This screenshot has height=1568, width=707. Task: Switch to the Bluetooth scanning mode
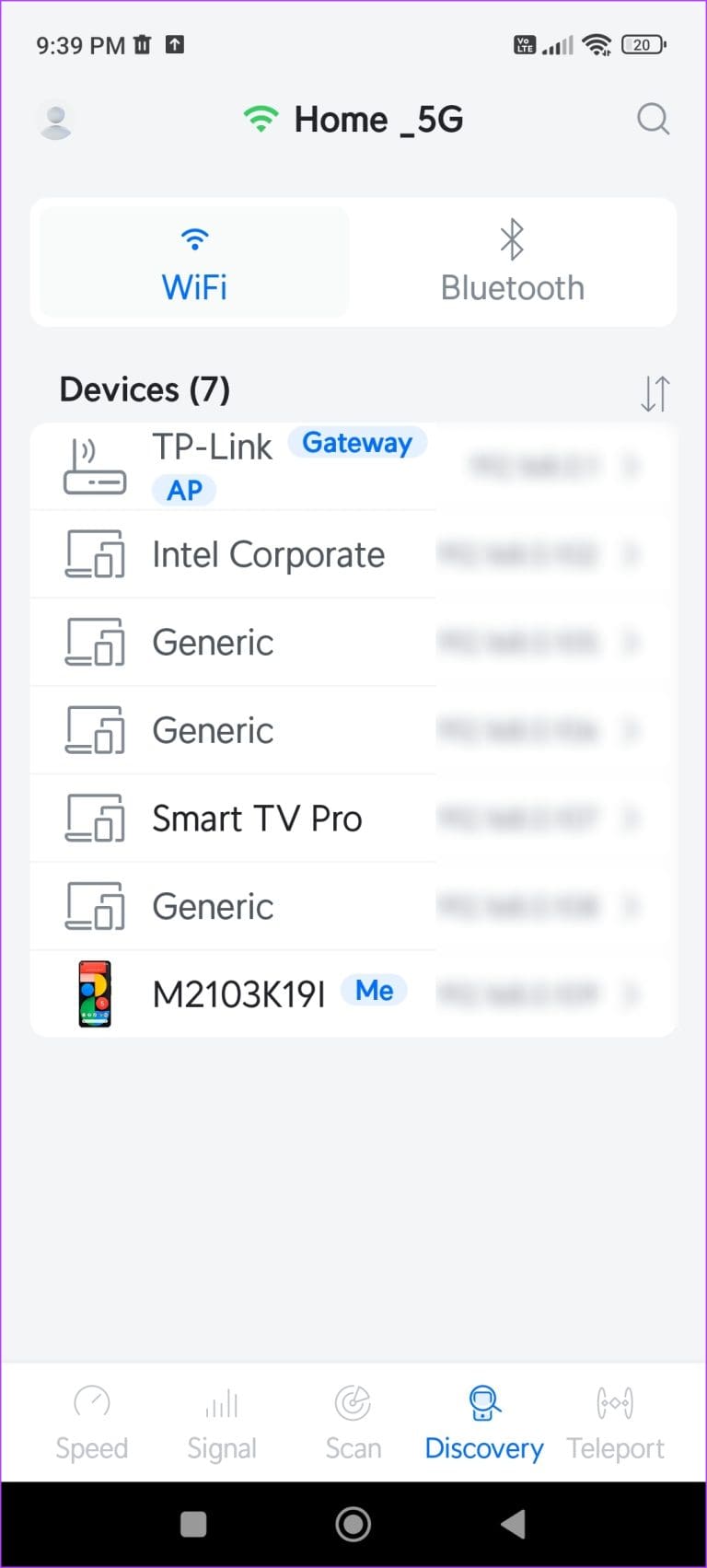click(512, 261)
